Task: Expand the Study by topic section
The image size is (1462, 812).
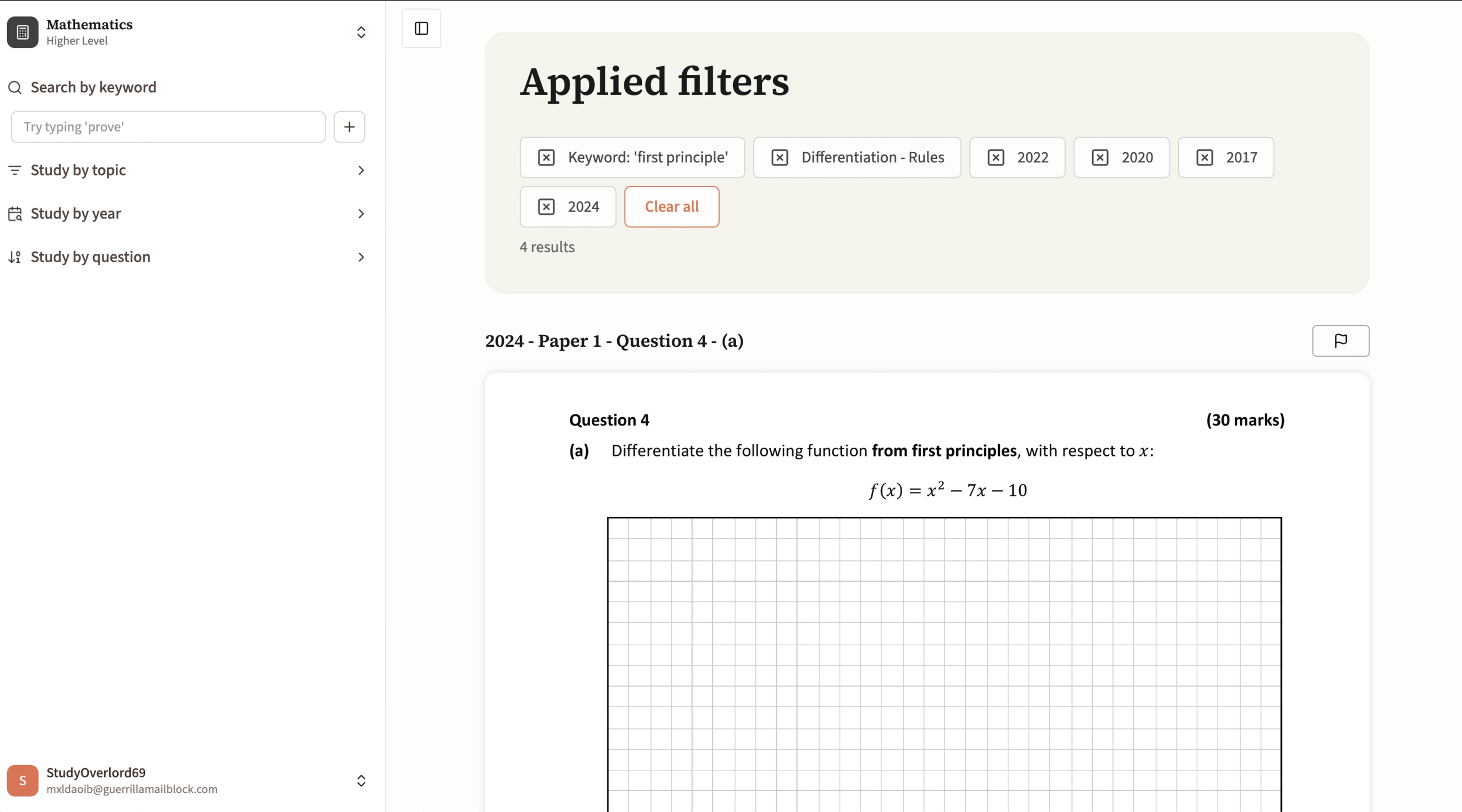Action: [361, 170]
